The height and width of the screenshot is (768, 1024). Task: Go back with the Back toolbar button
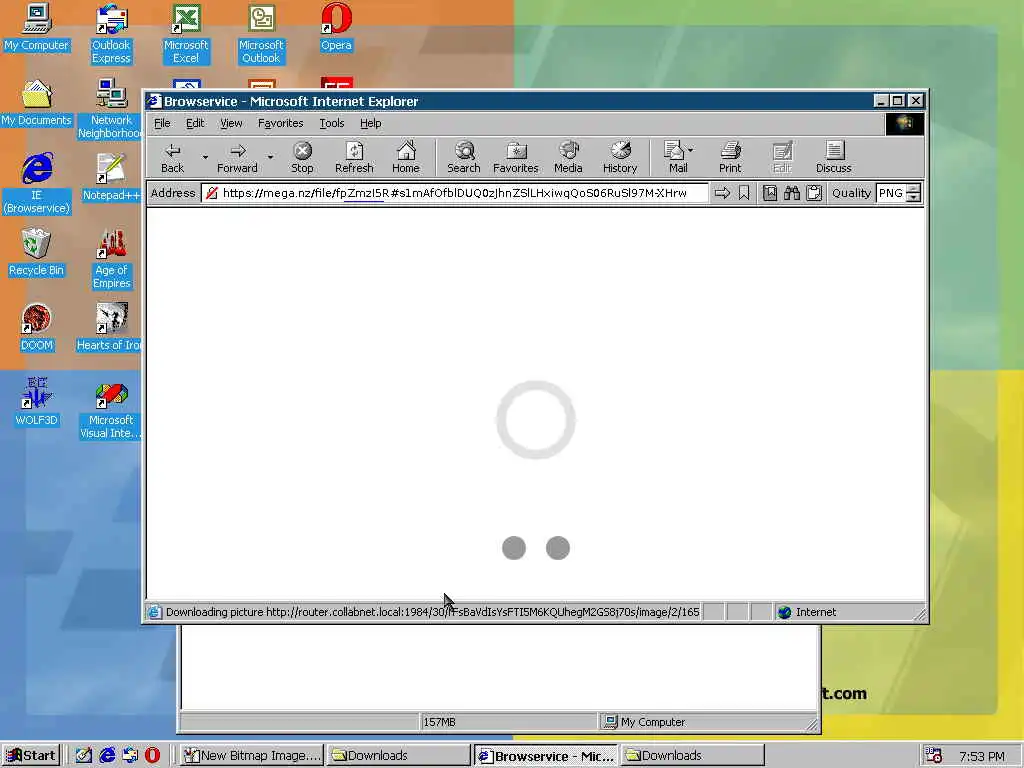pos(172,157)
